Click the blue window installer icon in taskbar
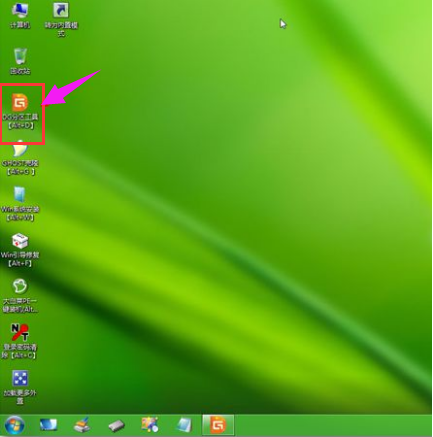Screen dimensions: 433x437 pyautogui.click(x=184, y=425)
